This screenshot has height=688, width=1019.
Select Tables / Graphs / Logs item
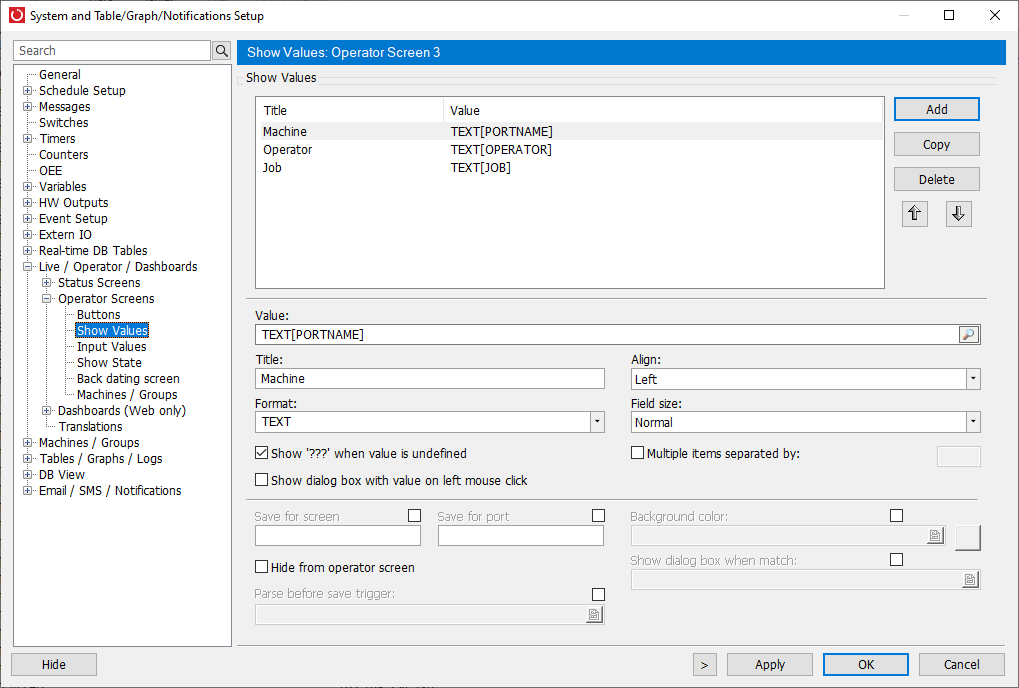pos(101,459)
